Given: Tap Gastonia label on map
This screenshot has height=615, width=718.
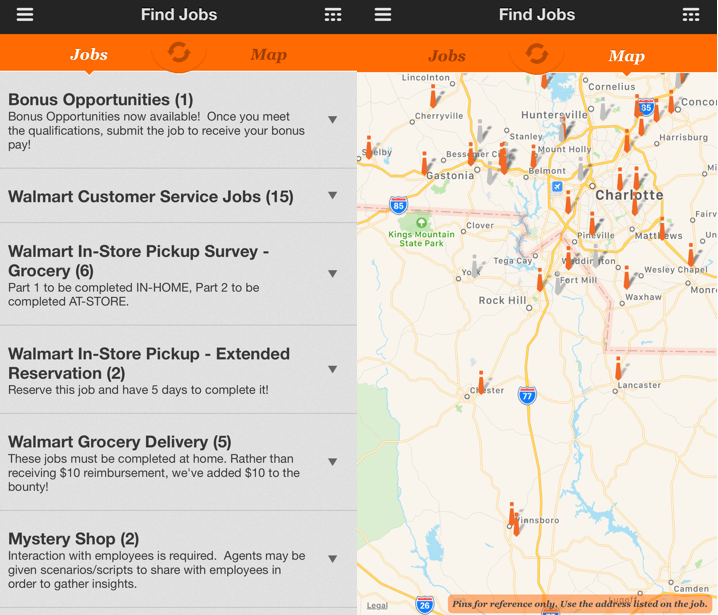Looking at the screenshot, I should click(x=450, y=175).
